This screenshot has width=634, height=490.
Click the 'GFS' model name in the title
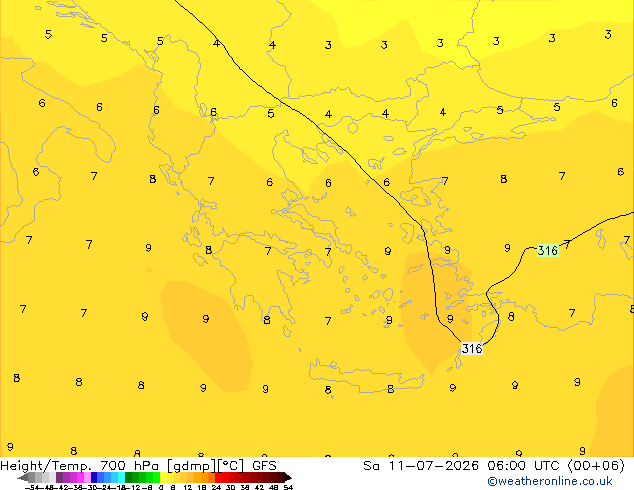(x=264, y=466)
